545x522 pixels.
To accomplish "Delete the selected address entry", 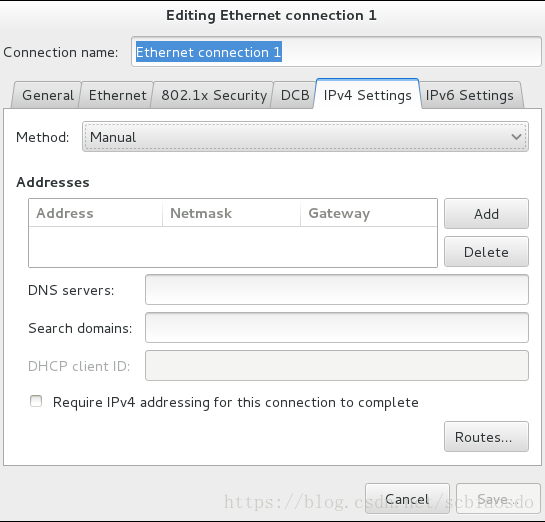I will click(486, 252).
